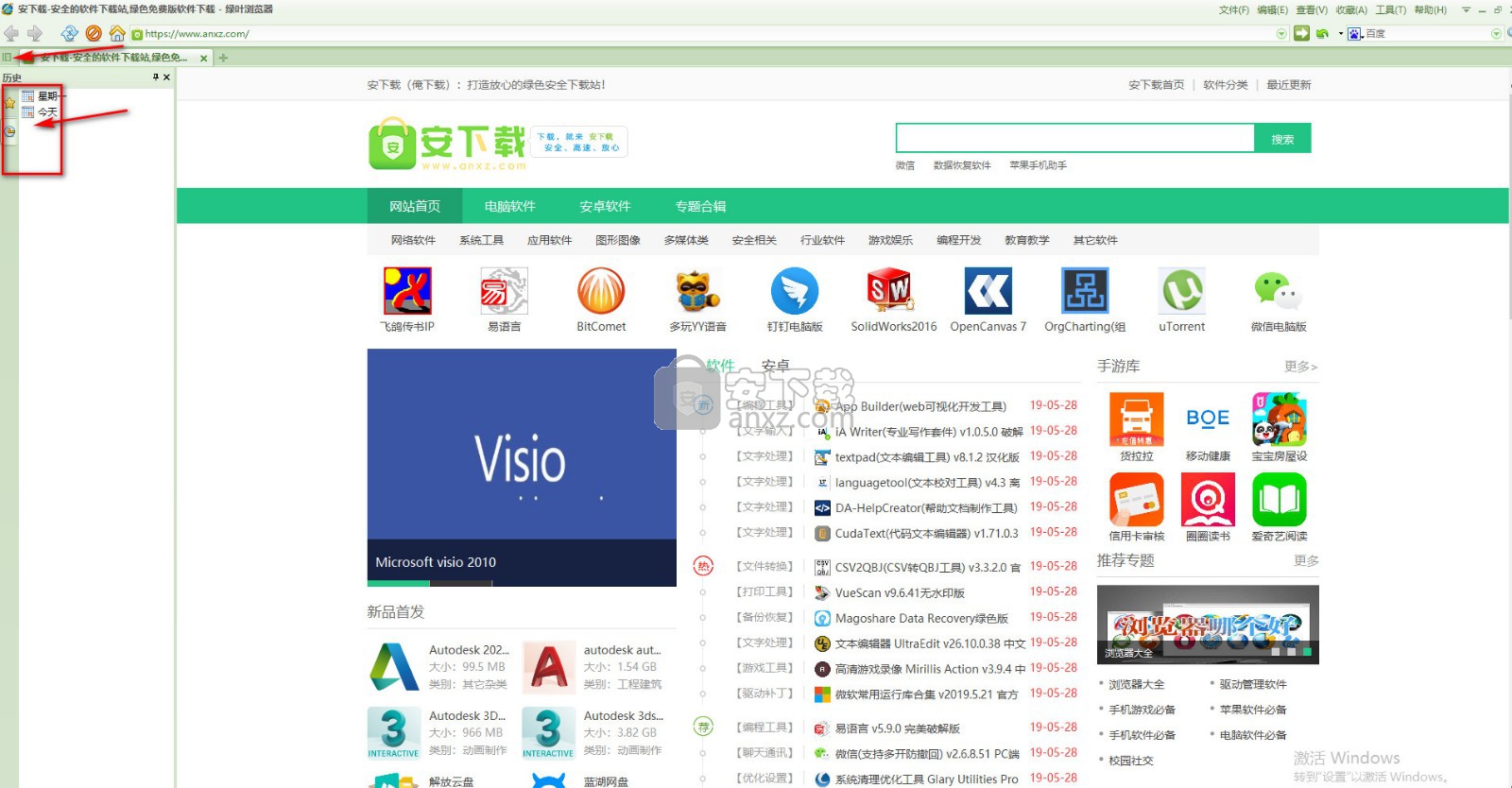
Task: Open the 工具(T) menu
Action: coord(1391,9)
